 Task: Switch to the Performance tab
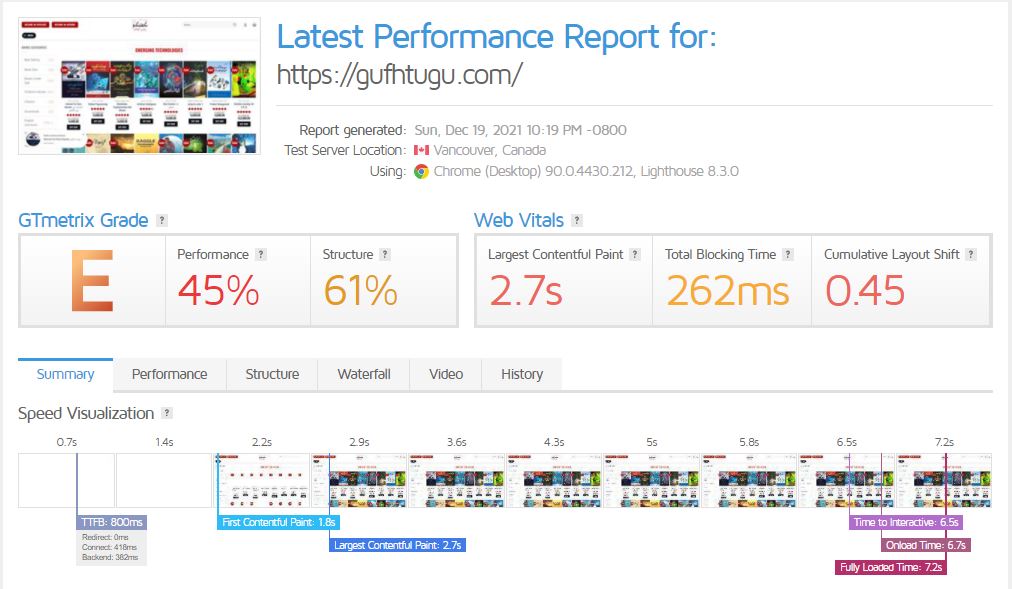coord(170,374)
